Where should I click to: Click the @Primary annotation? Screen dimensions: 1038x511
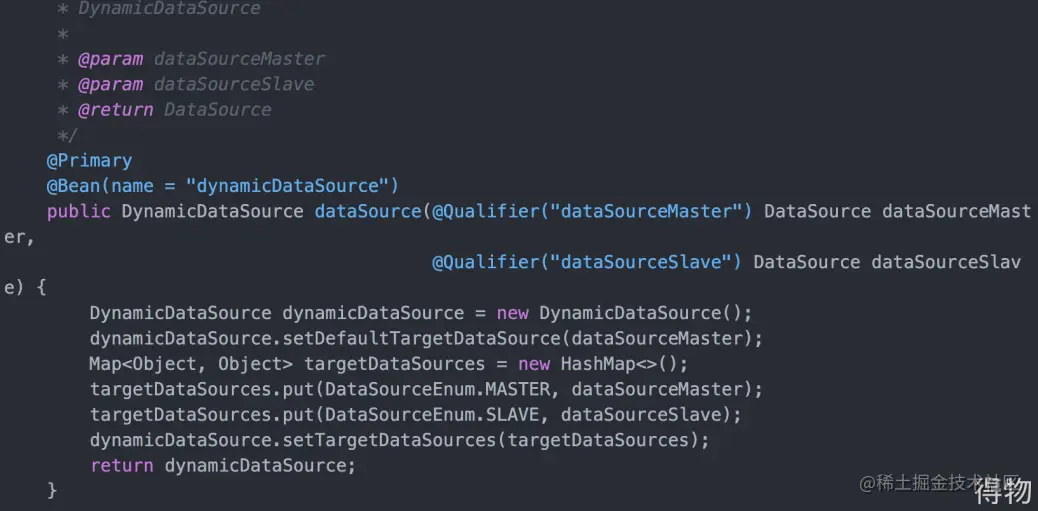pyautogui.click(x=89, y=160)
